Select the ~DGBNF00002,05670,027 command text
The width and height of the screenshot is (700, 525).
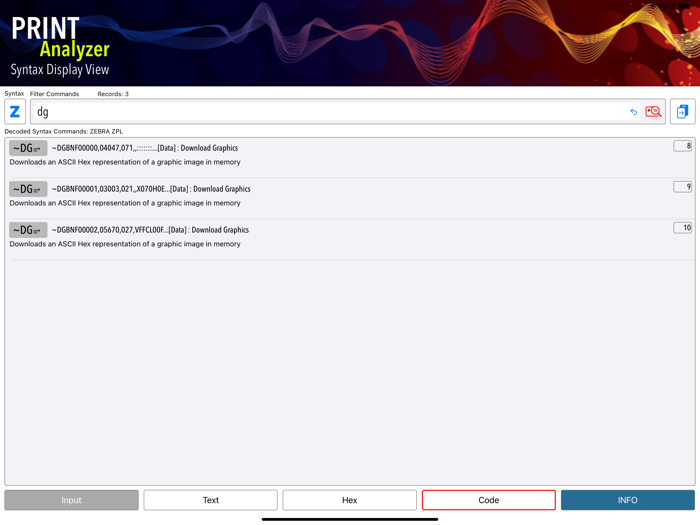point(150,230)
